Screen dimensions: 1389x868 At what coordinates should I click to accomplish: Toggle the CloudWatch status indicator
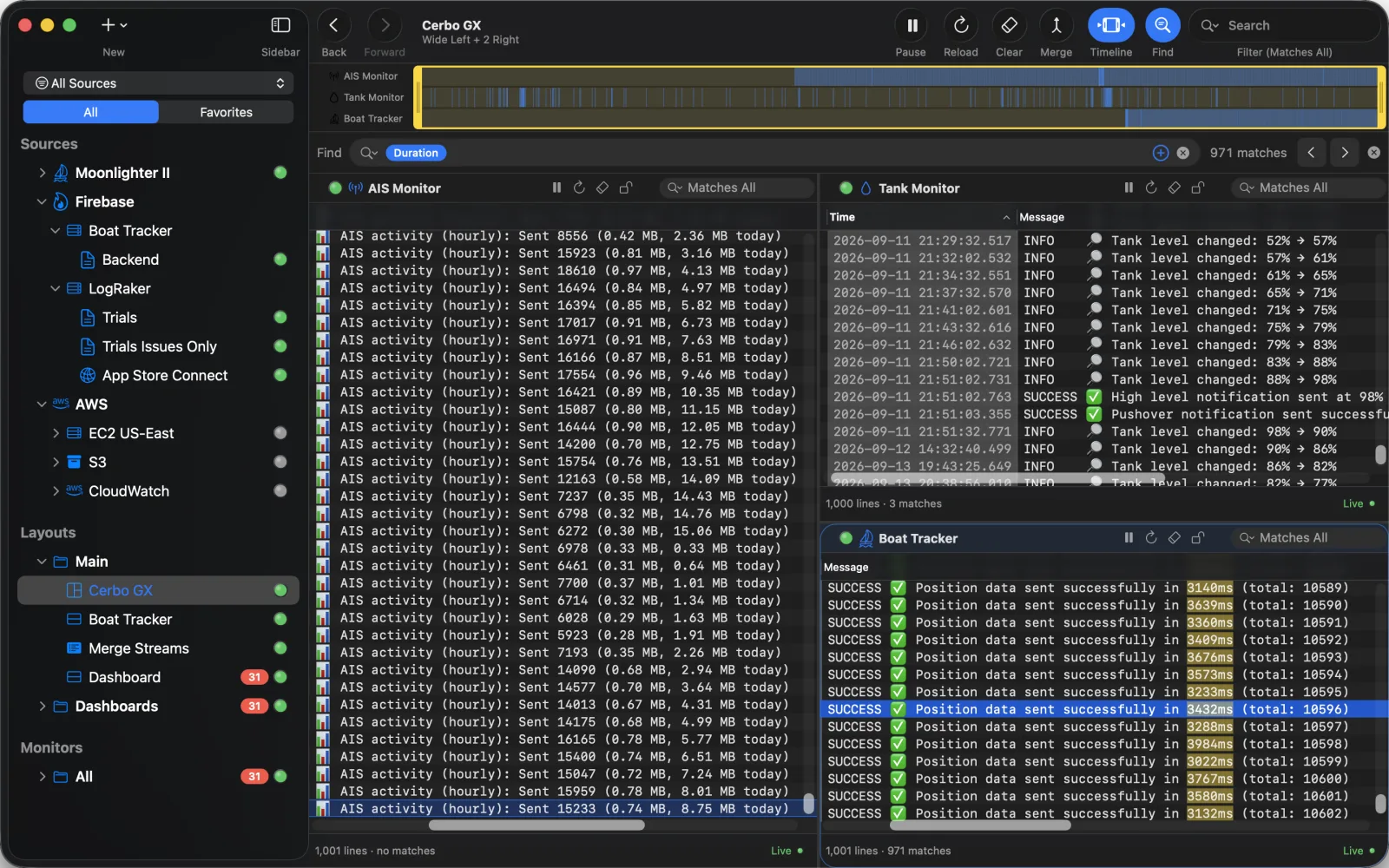coord(280,491)
